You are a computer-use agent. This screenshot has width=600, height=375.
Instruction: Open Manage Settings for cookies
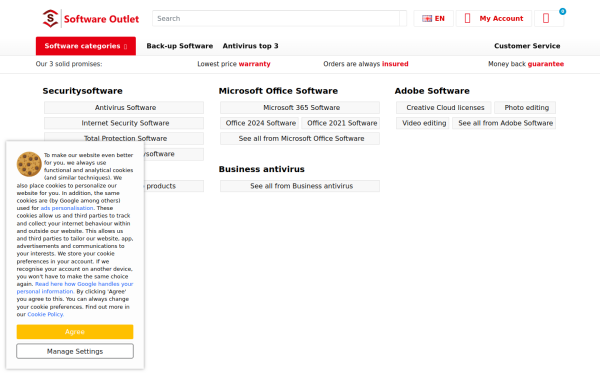pos(75,351)
